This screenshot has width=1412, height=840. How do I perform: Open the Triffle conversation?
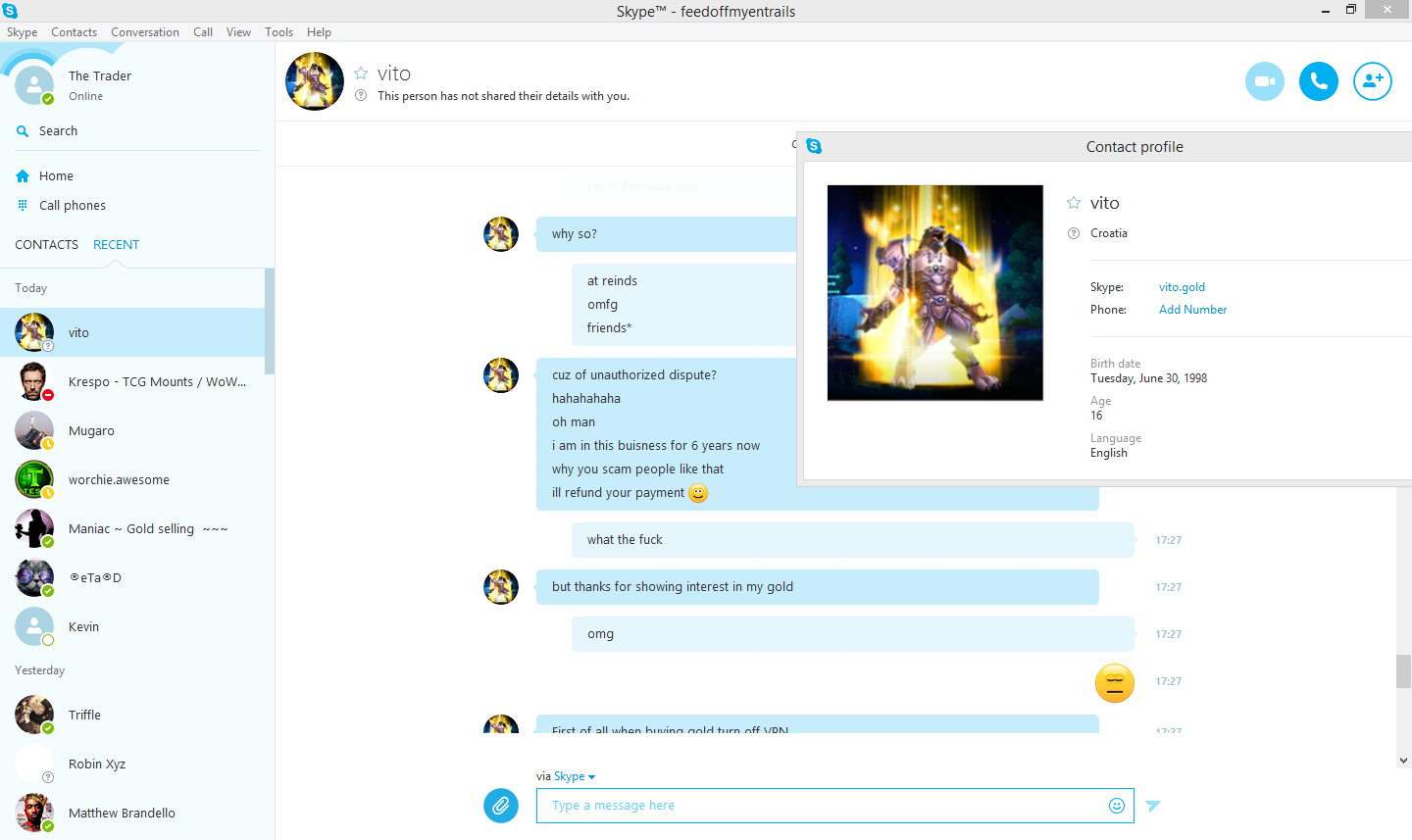132,716
